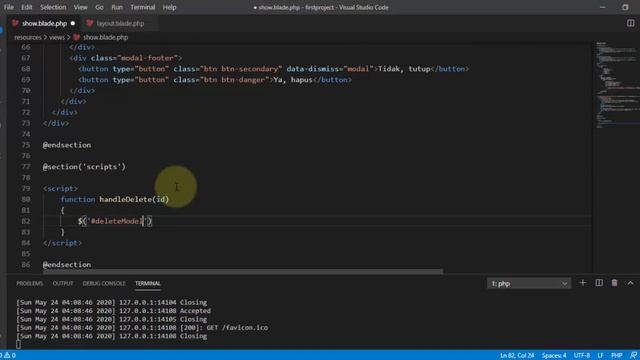Image resolution: width=640 pixels, height=360 pixels.
Task: Change encoding via UTF-8 status item
Action: click(x=582, y=356)
